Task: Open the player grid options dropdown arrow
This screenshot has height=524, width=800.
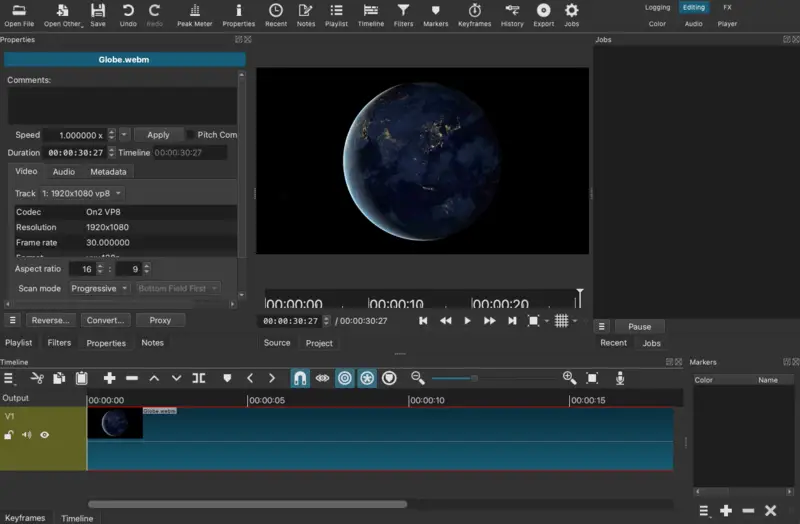Action: [x=575, y=321]
